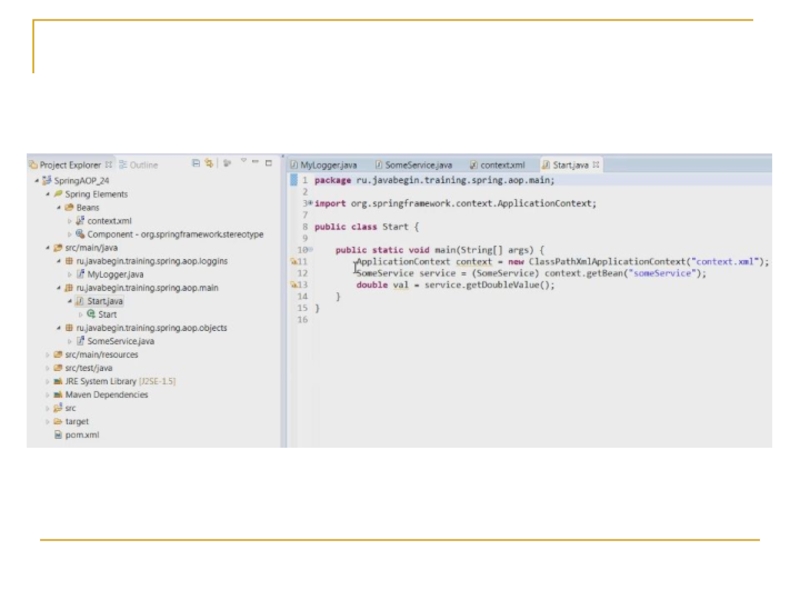
Task: Minimize the Project Explorer panel
Action: [256, 163]
